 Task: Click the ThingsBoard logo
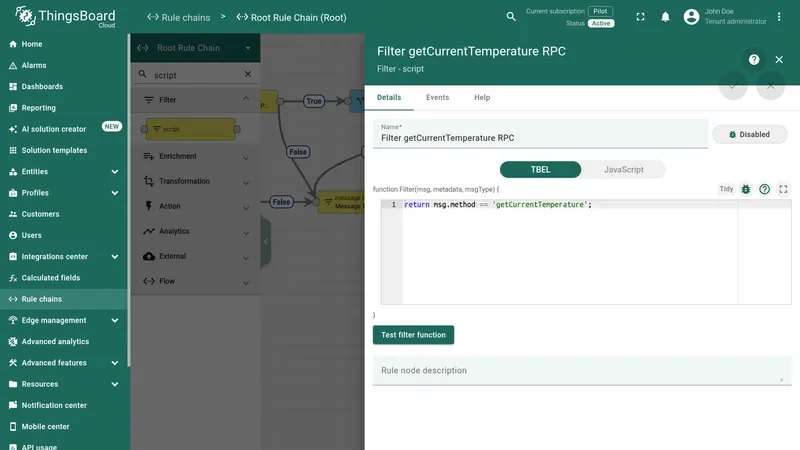click(x=65, y=17)
